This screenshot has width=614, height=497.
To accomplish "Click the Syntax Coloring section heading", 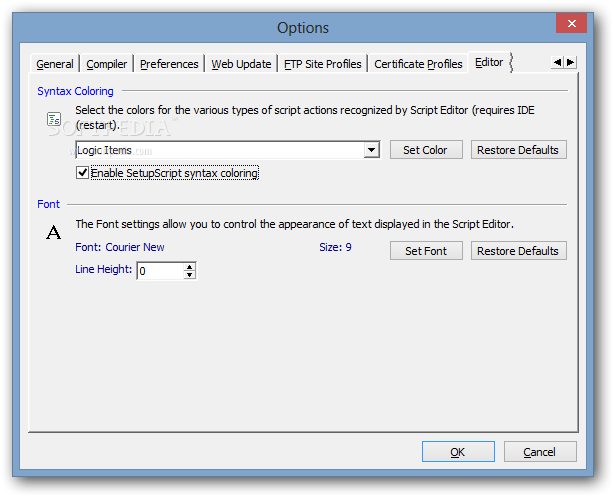I will [75, 91].
